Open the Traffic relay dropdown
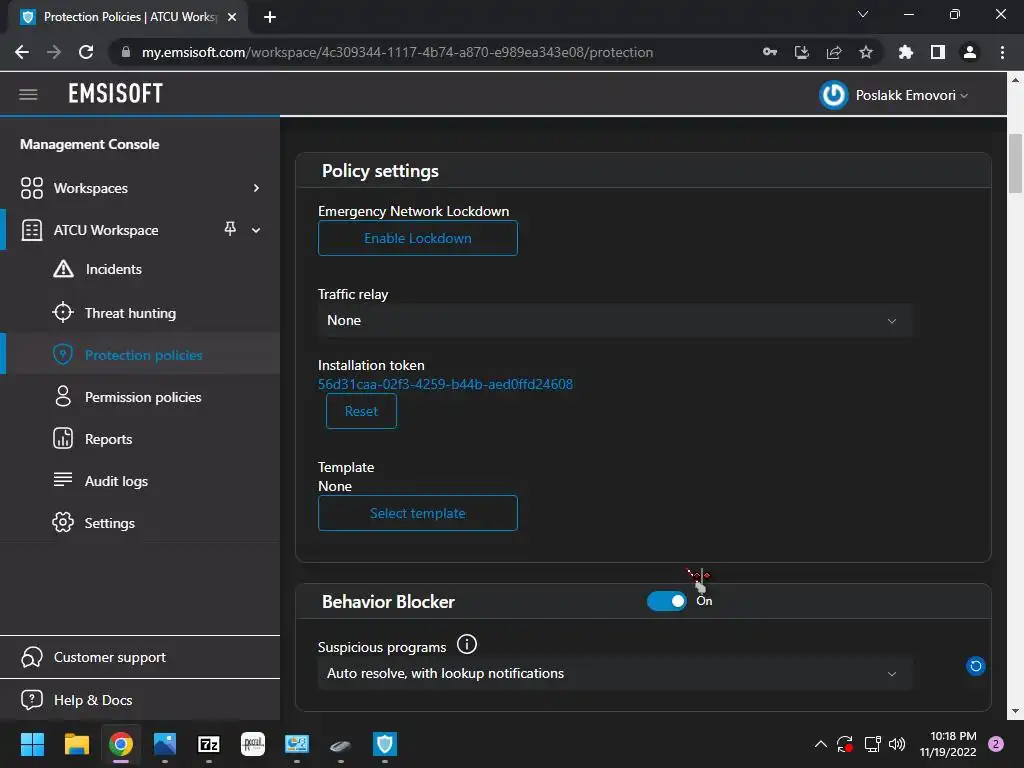The height and width of the screenshot is (768, 1024). [614, 321]
